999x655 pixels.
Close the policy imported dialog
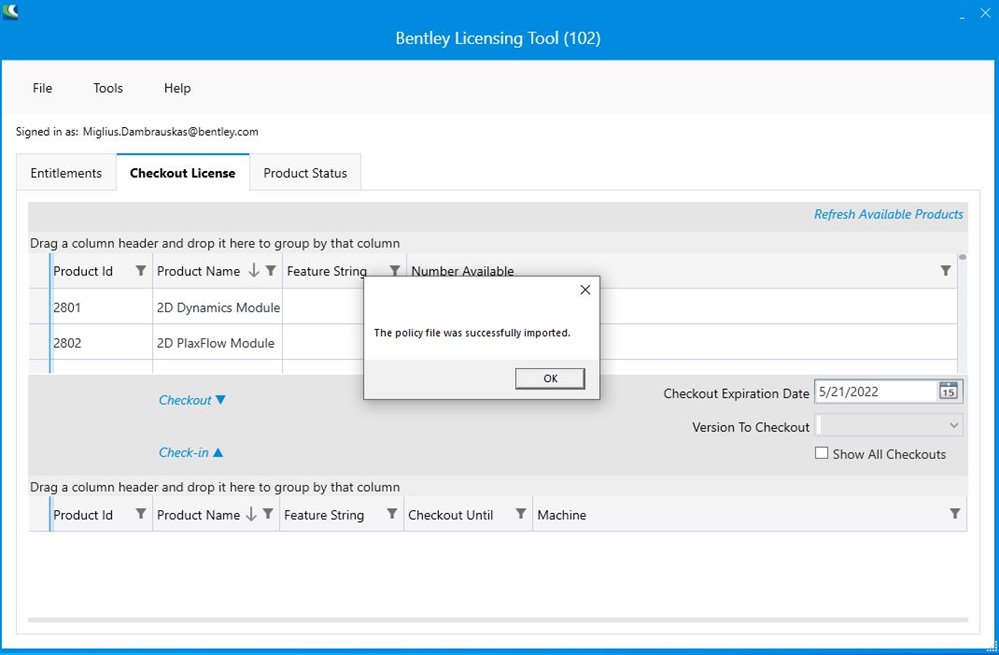coord(585,290)
